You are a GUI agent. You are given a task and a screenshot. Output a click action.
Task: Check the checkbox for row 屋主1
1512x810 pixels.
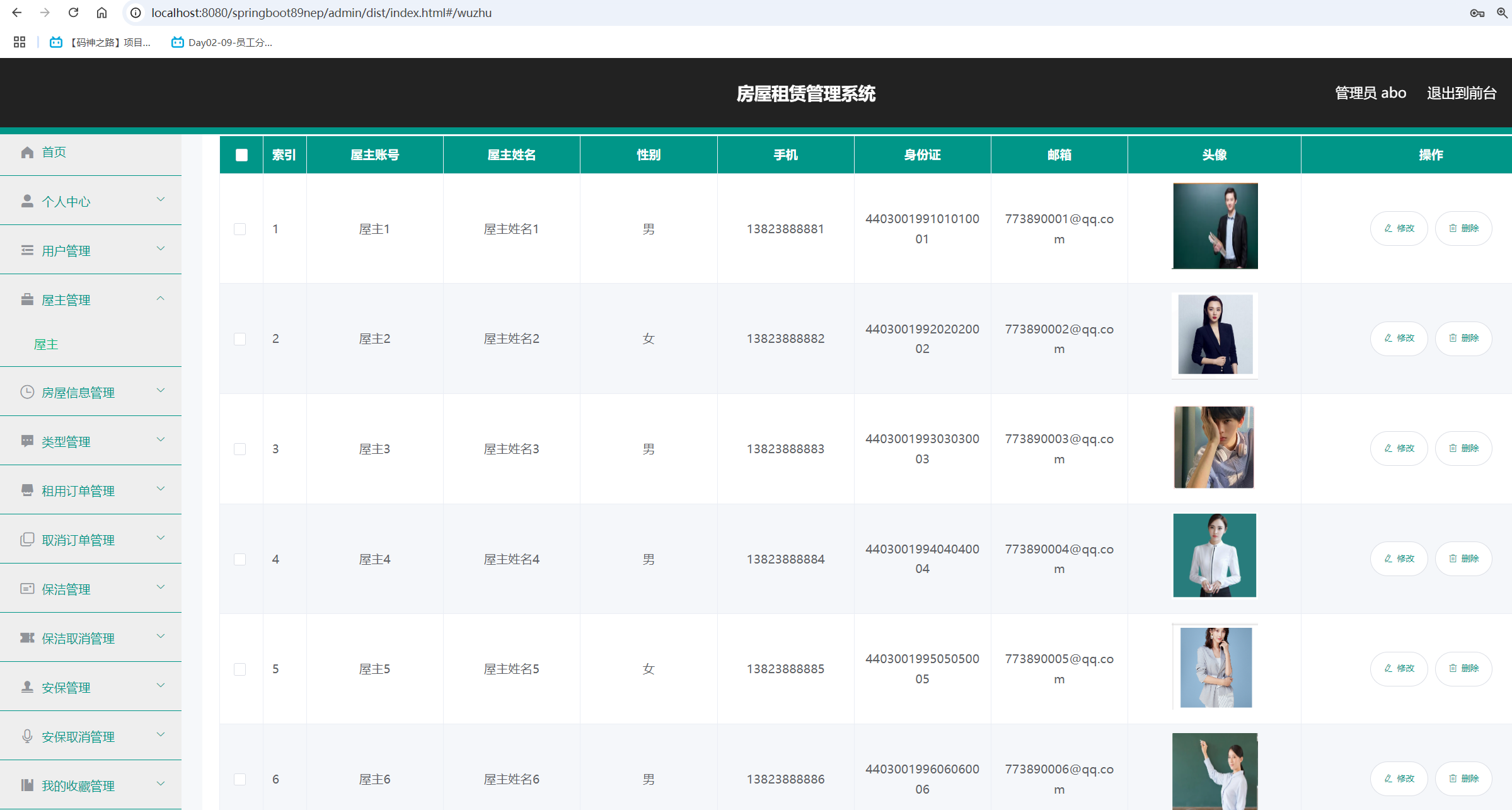click(240, 229)
